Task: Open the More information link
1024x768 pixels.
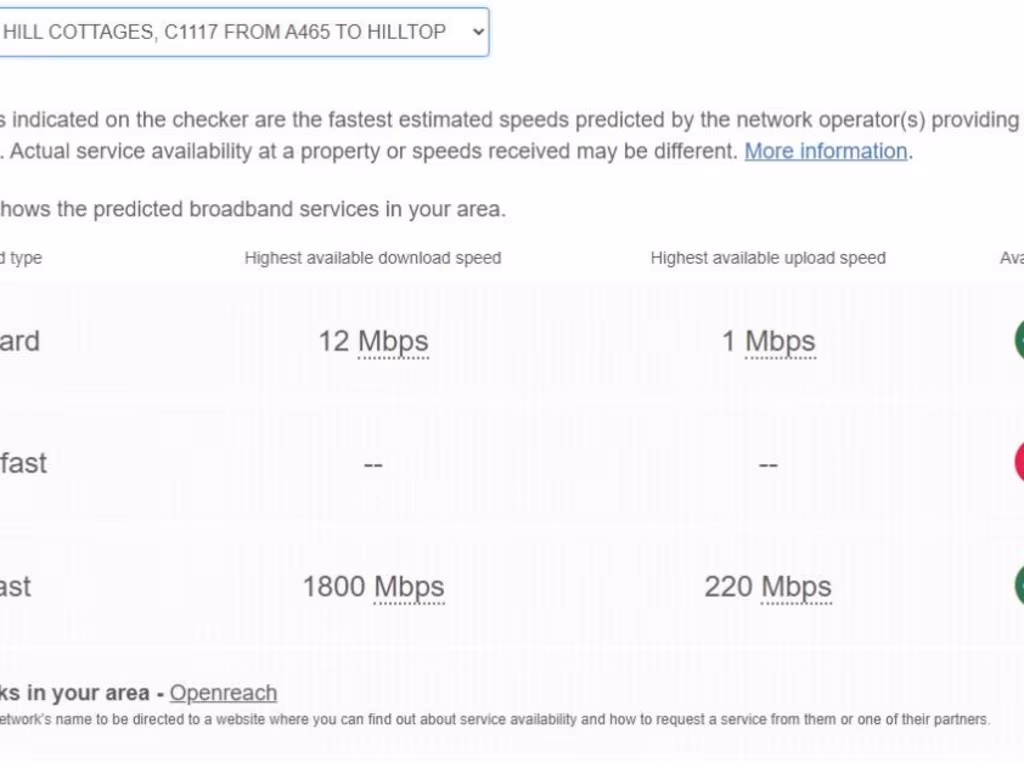Action: coord(826,152)
